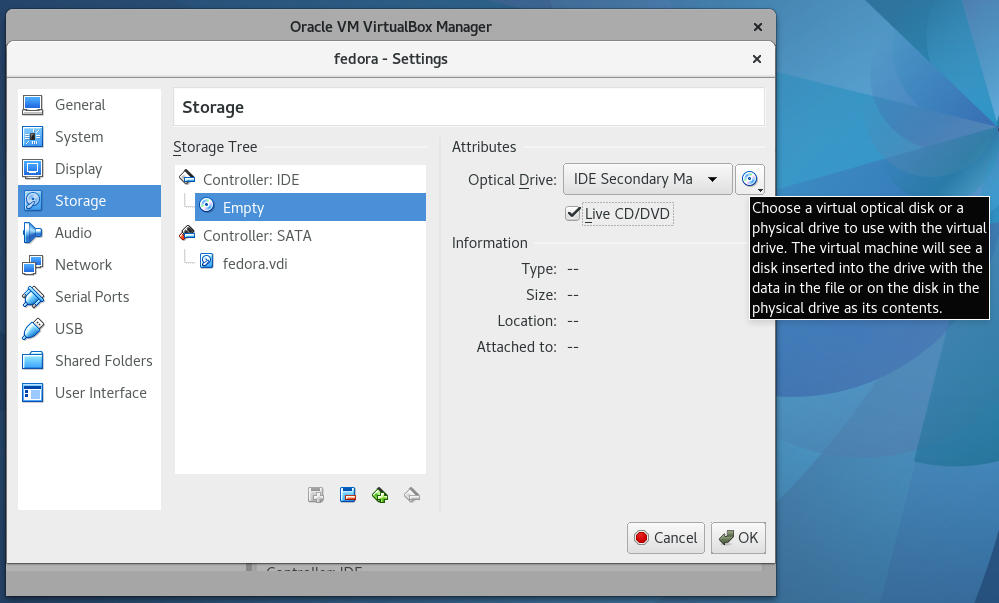Image resolution: width=999 pixels, height=603 pixels.
Task: Click the Optical Drive: label
Action: 512,180
